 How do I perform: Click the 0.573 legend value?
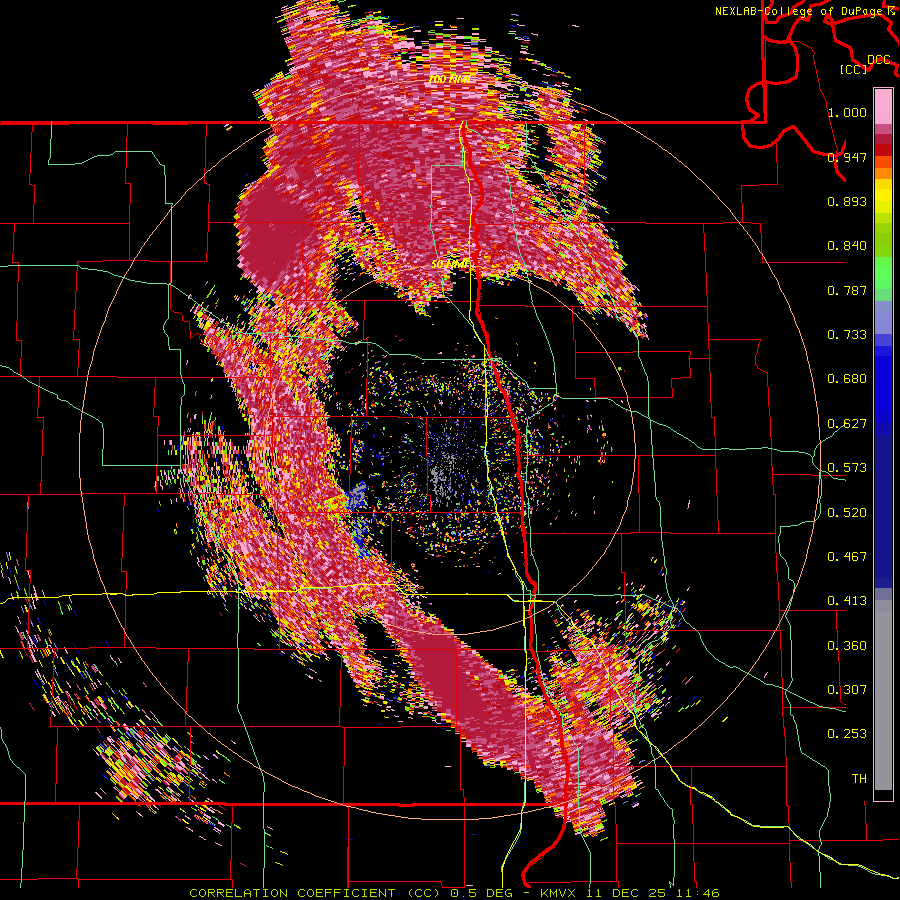pos(847,468)
